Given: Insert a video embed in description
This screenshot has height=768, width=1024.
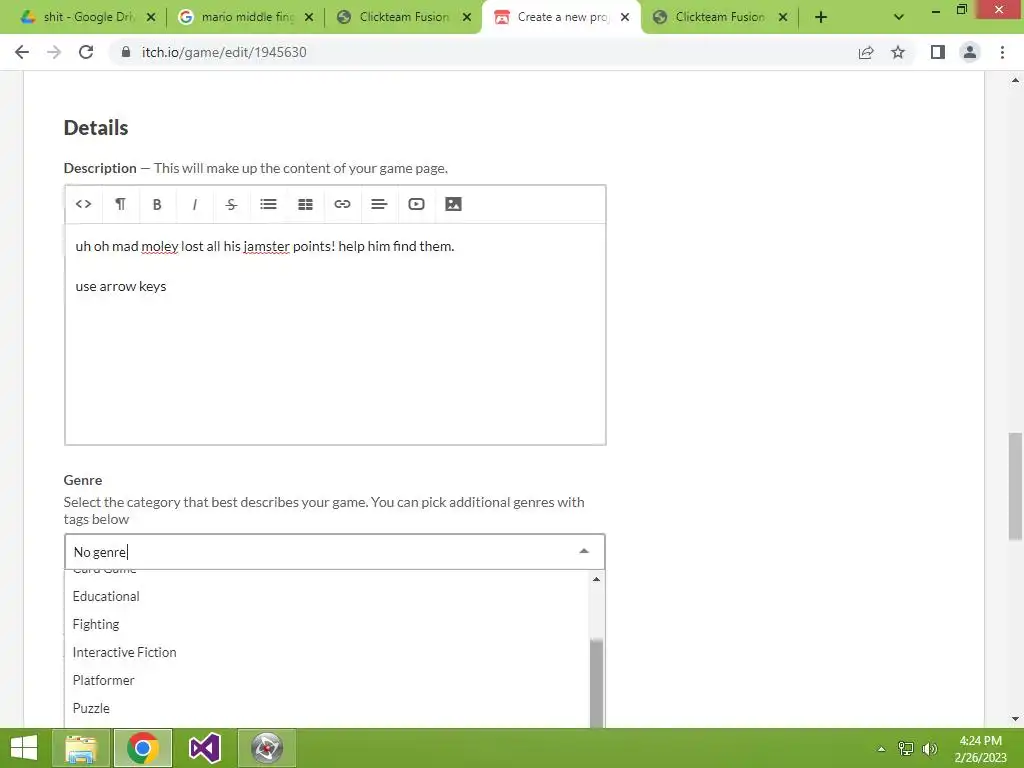Looking at the screenshot, I should point(416,204).
